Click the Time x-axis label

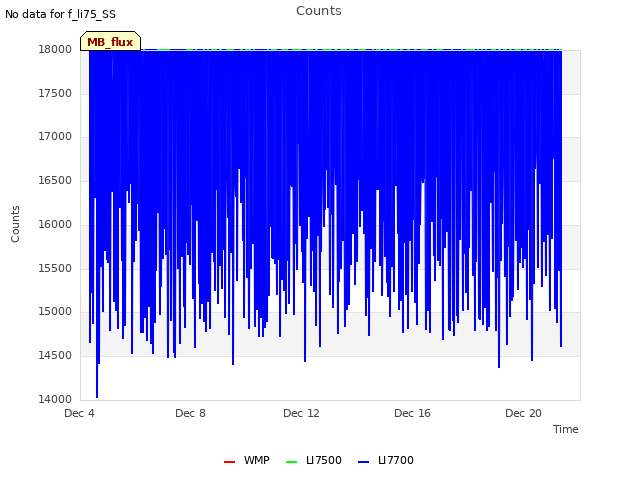point(566,429)
